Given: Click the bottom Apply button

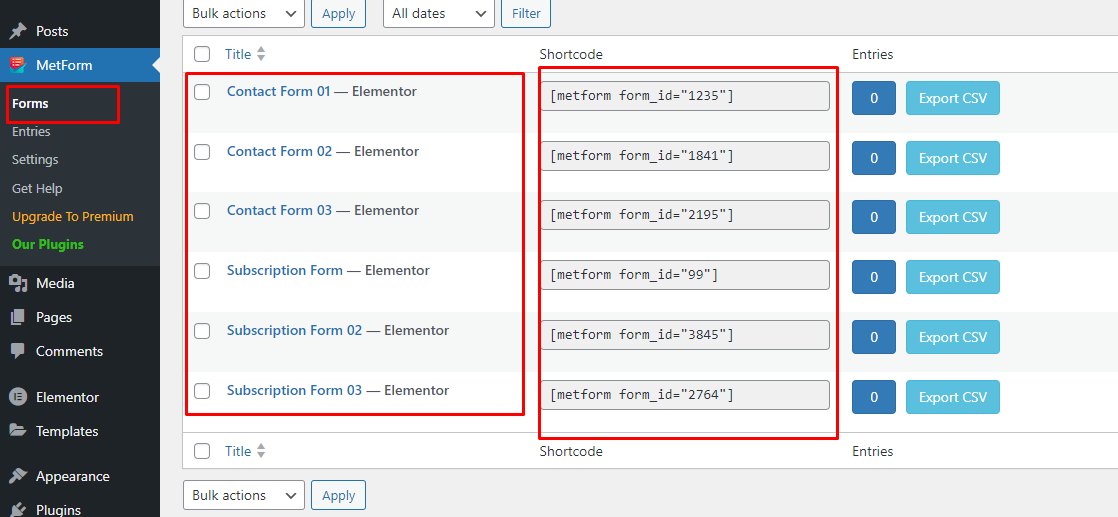Looking at the screenshot, I should [339, 495].
